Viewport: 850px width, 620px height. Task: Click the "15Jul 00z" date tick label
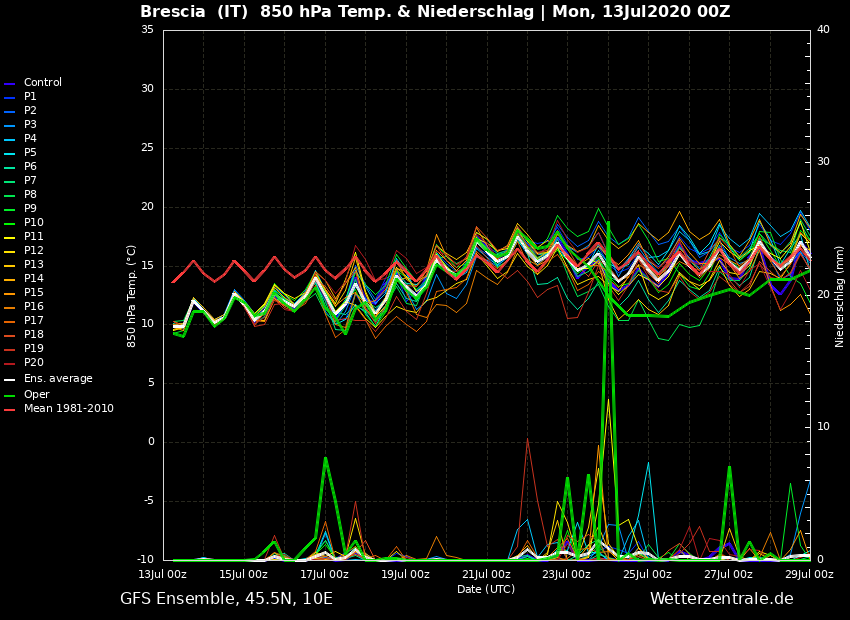point(244,574)
